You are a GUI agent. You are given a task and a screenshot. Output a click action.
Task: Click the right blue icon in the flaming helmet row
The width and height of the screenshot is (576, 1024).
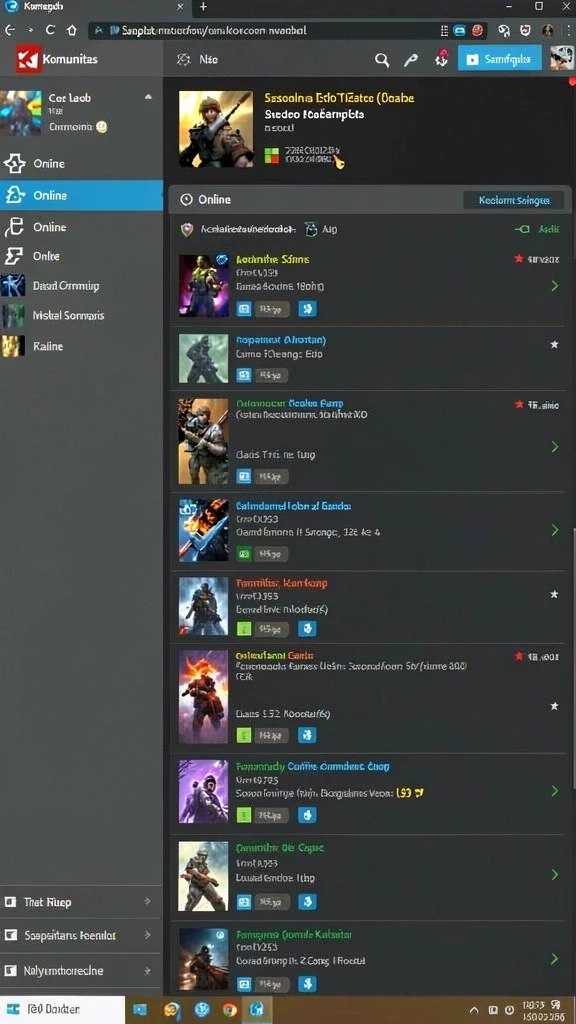click(307, 735)
